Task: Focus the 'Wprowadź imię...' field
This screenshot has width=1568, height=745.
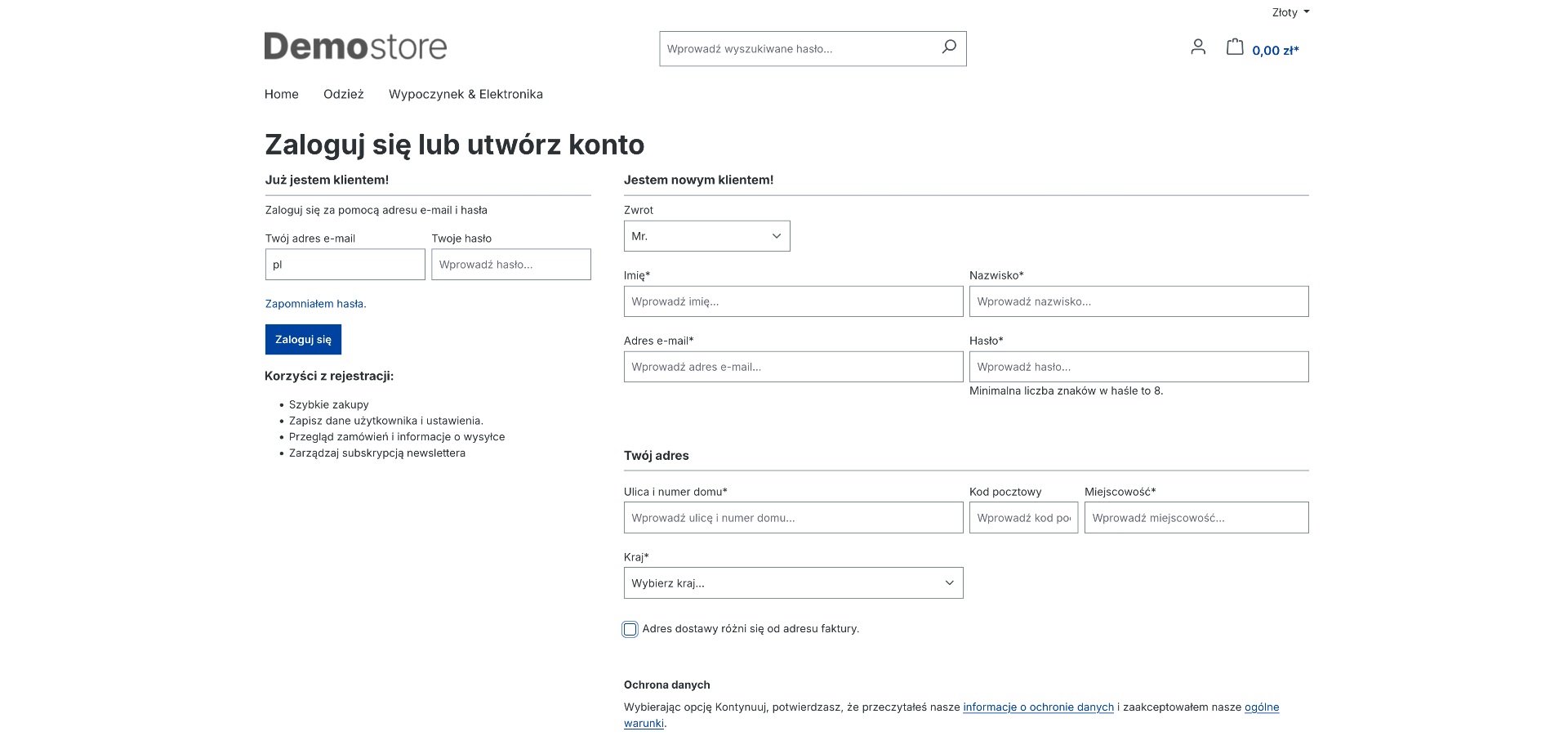Action: point(792,301)
